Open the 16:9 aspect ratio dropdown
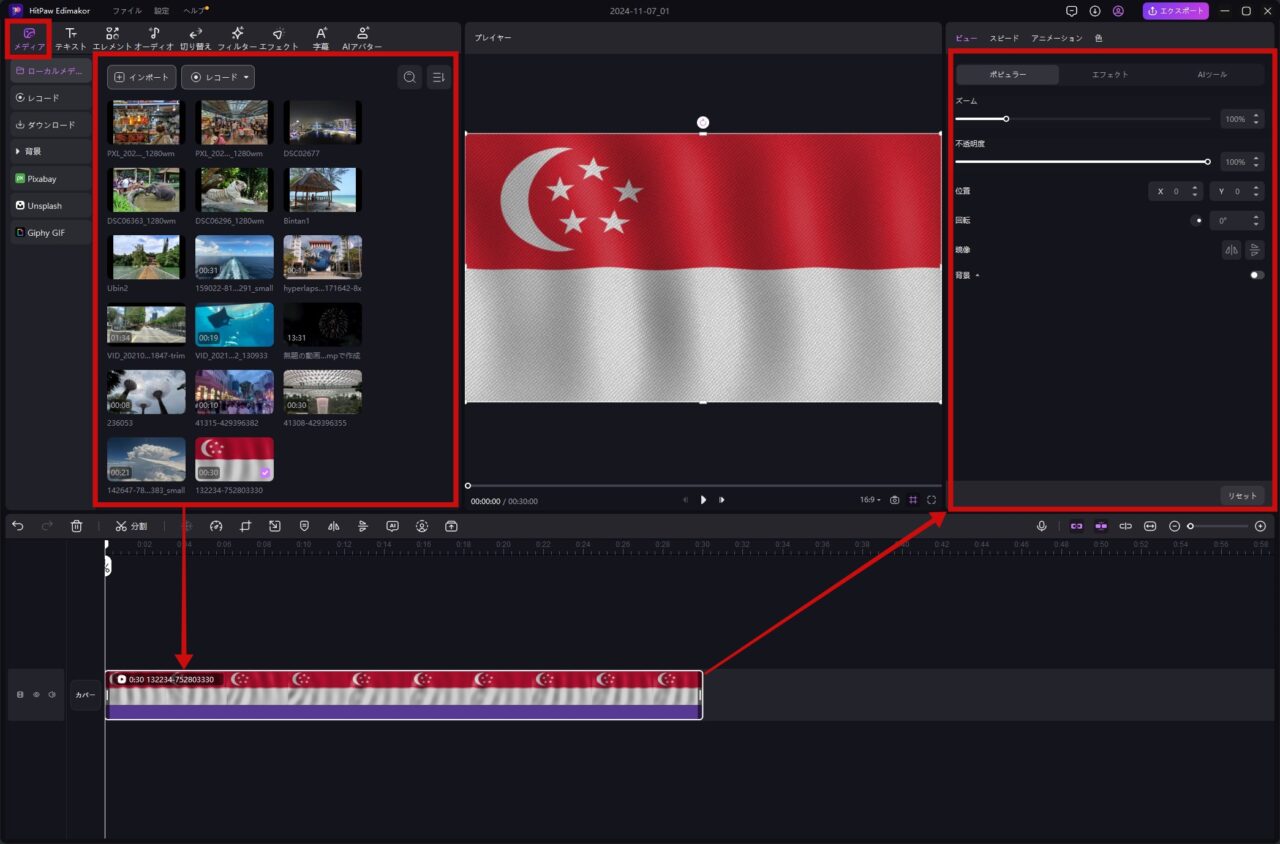 [x=870, y=500]
